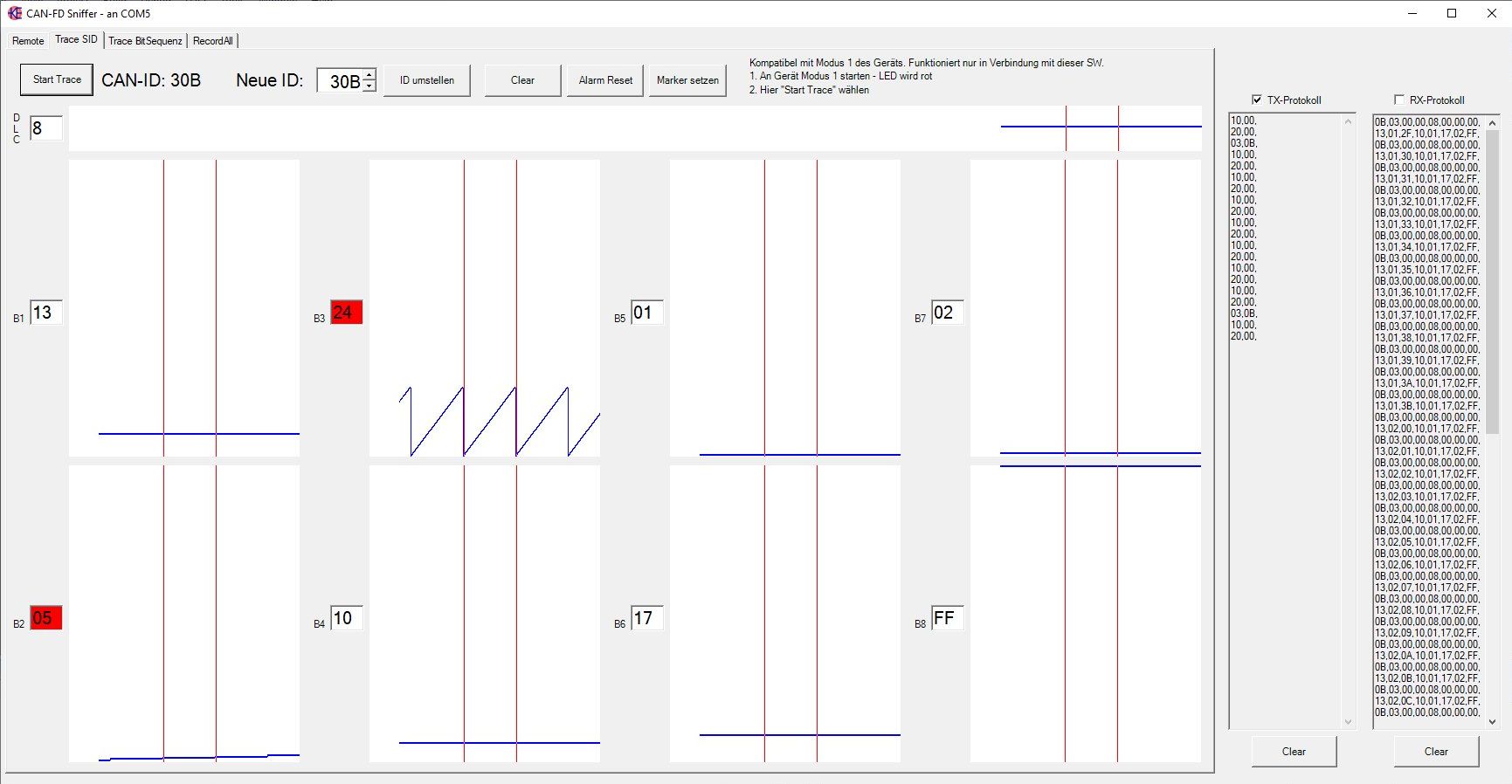Increment the Neue ID spinner up arrow
Screen dimensions: 1512x784
tap(369, 74)
